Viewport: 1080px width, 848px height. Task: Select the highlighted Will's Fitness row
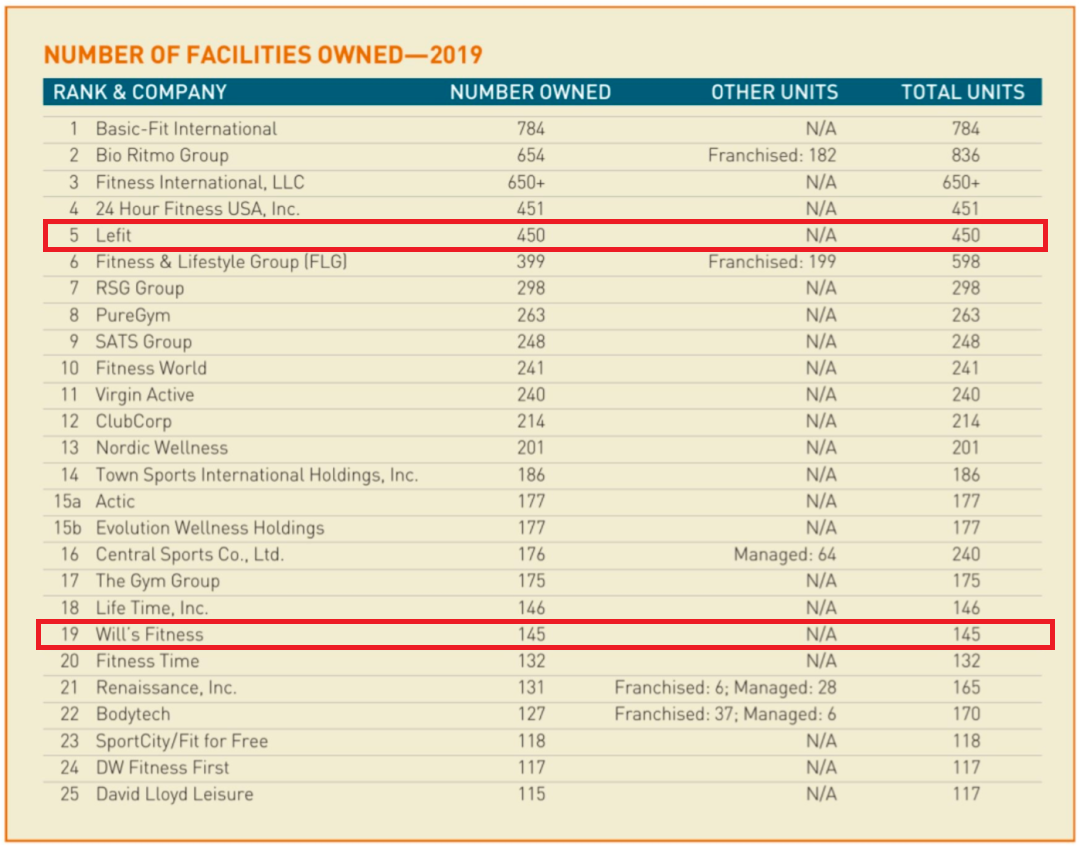[545, 634]
